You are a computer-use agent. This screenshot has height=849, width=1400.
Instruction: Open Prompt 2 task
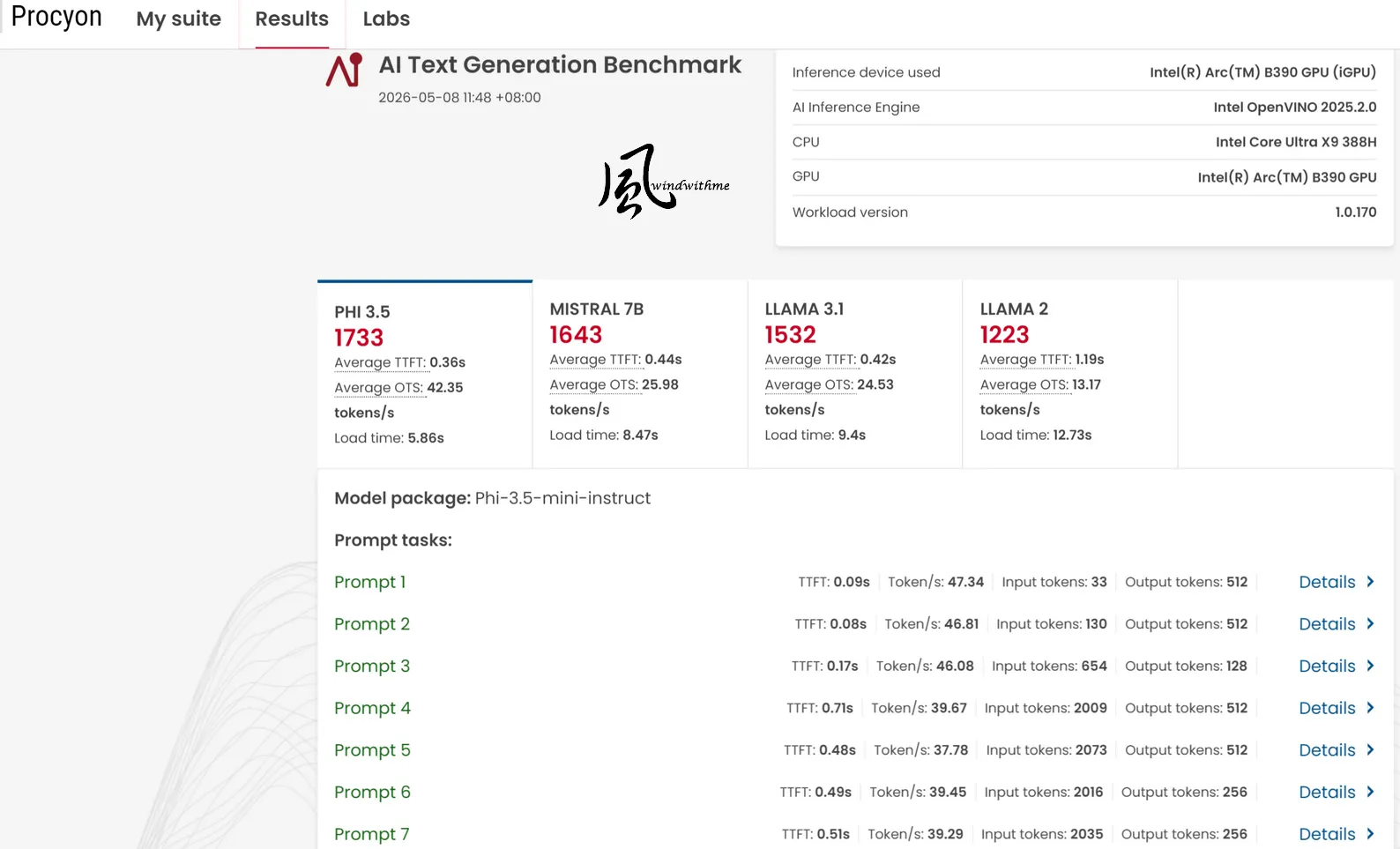[372, 624]
